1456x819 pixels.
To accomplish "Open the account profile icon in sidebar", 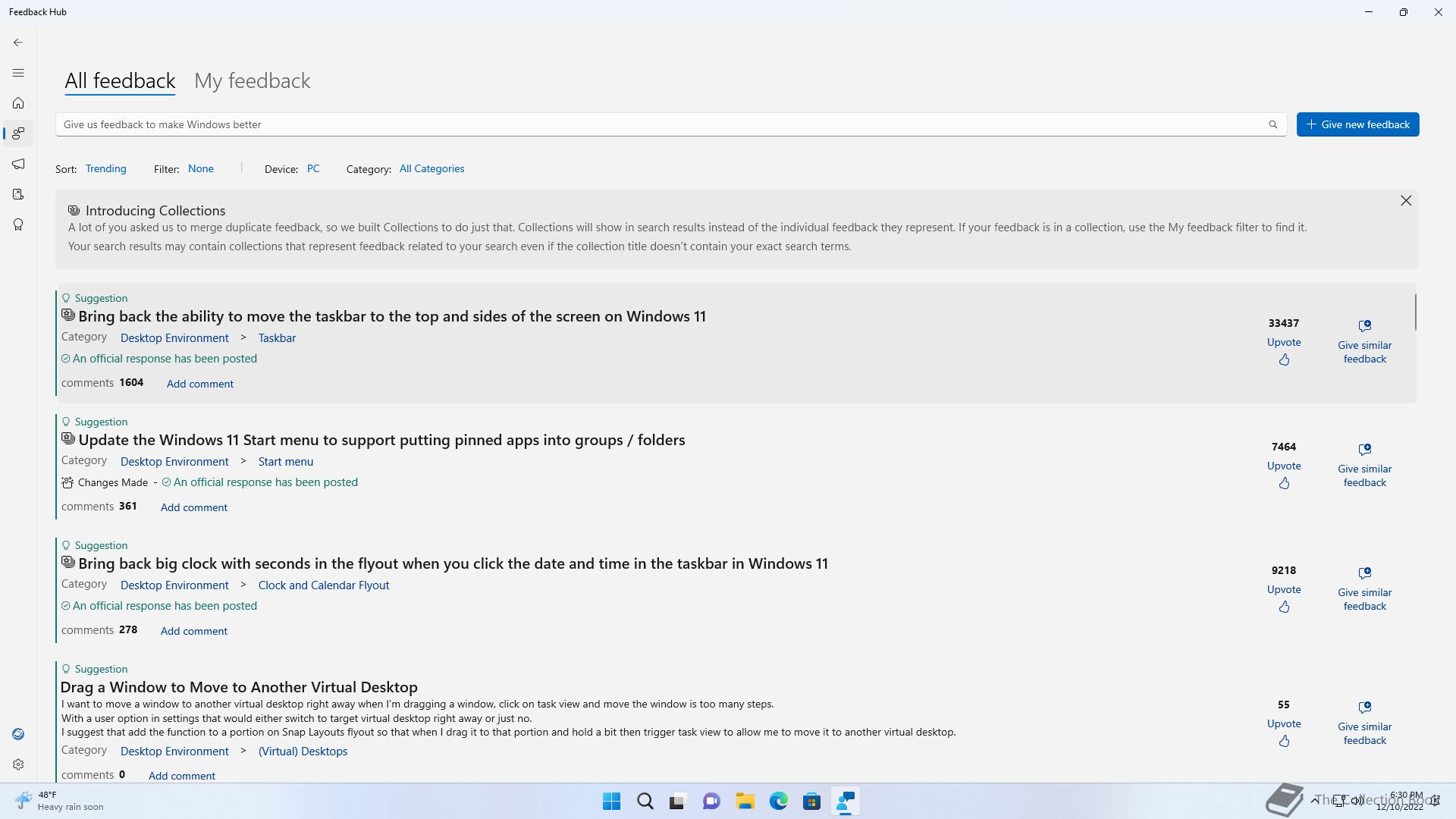I will click(18, 734).
